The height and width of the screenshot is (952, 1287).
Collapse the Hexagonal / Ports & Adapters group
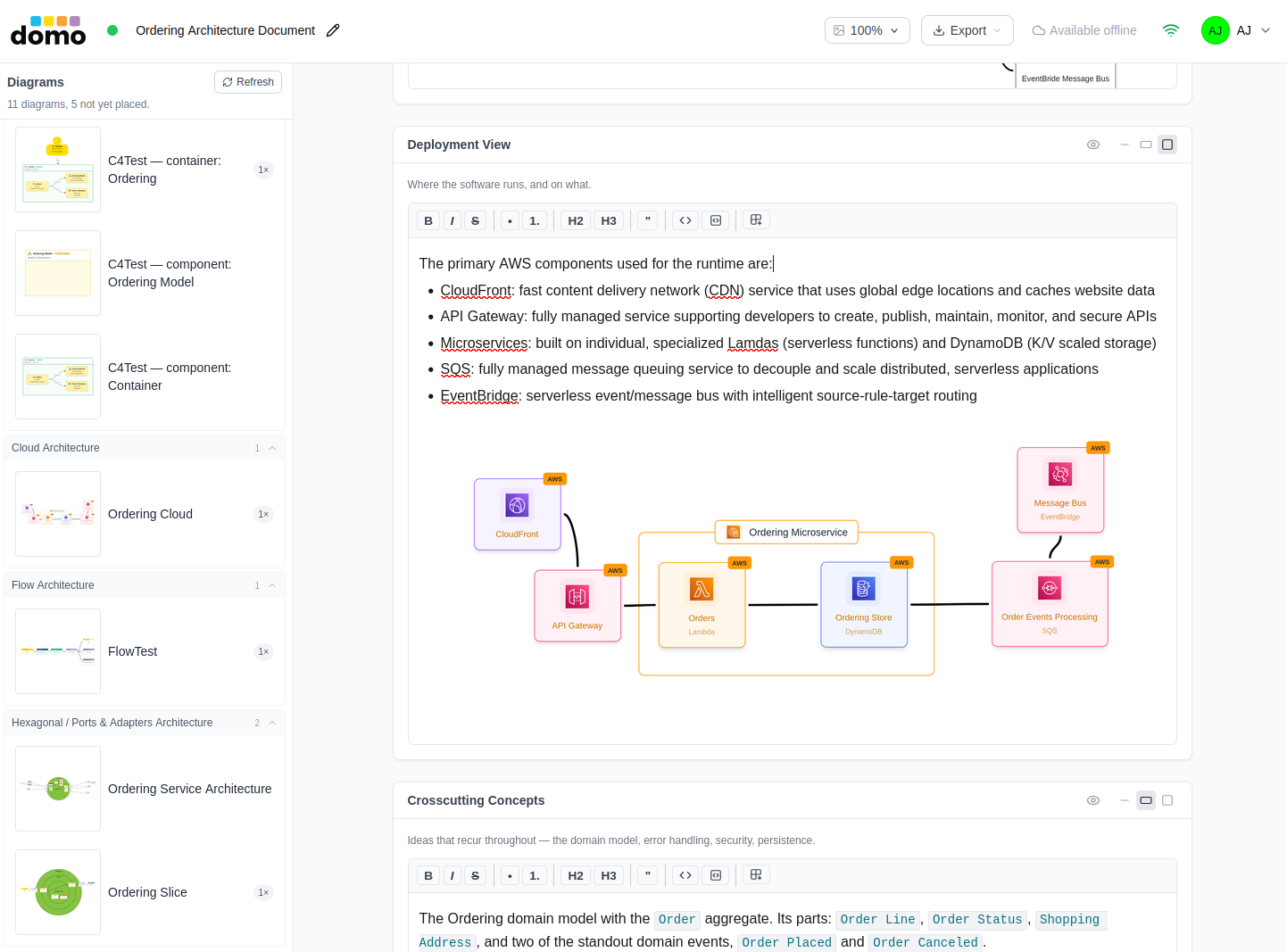(272, 723)
